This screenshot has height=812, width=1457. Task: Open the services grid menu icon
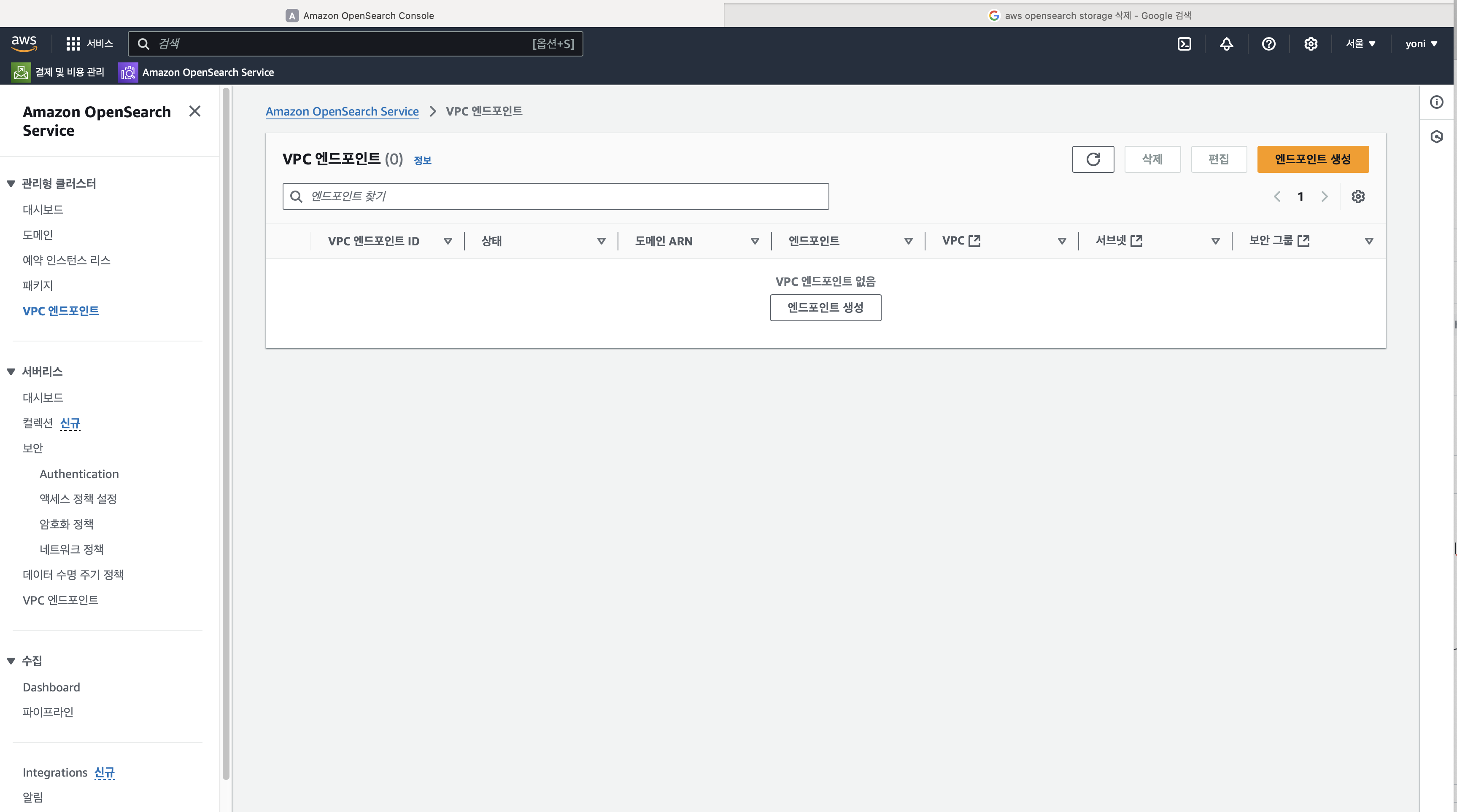tap(73, 43)
